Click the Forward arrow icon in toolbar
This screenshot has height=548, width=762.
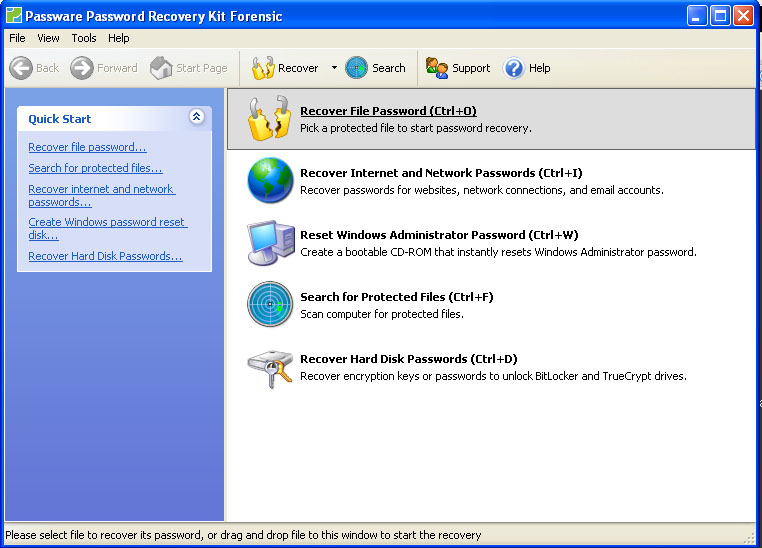82,68
